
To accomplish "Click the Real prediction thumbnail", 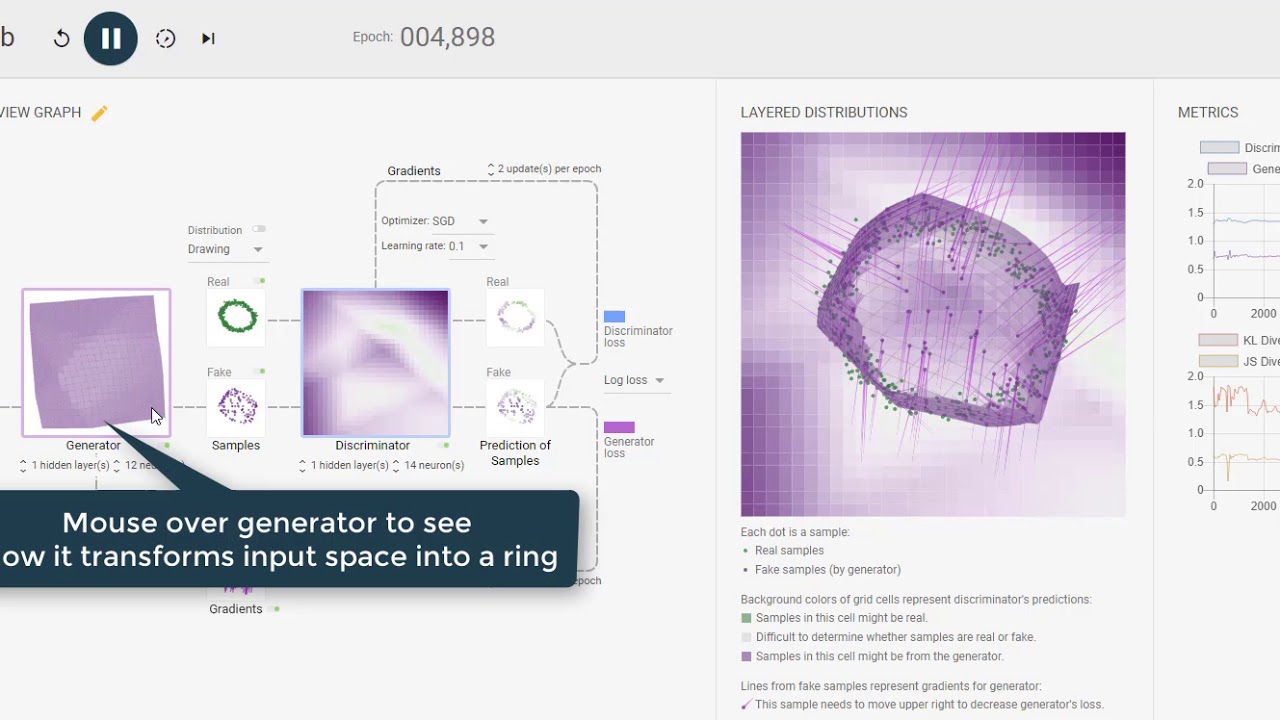I will [516, 317].
